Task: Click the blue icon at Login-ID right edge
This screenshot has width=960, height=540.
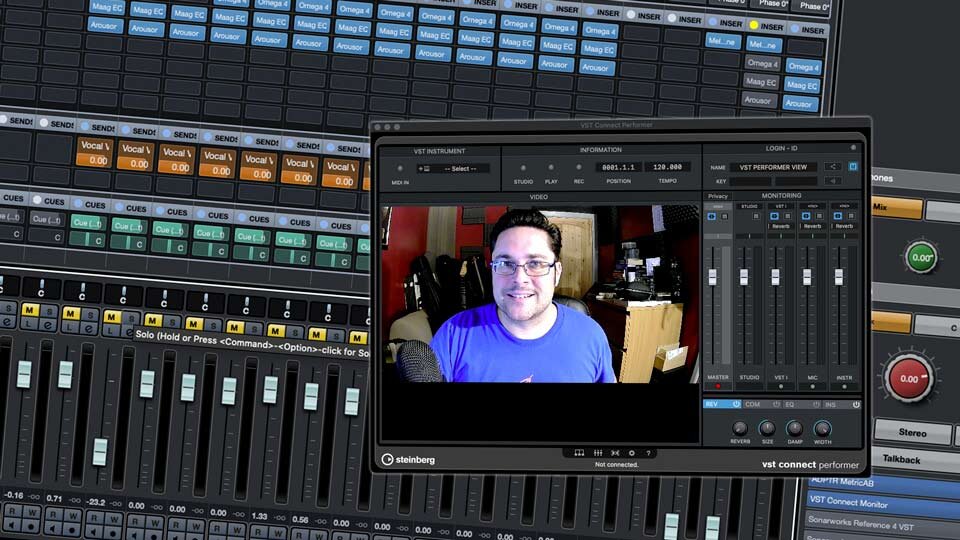Action: tap(853, 167)
